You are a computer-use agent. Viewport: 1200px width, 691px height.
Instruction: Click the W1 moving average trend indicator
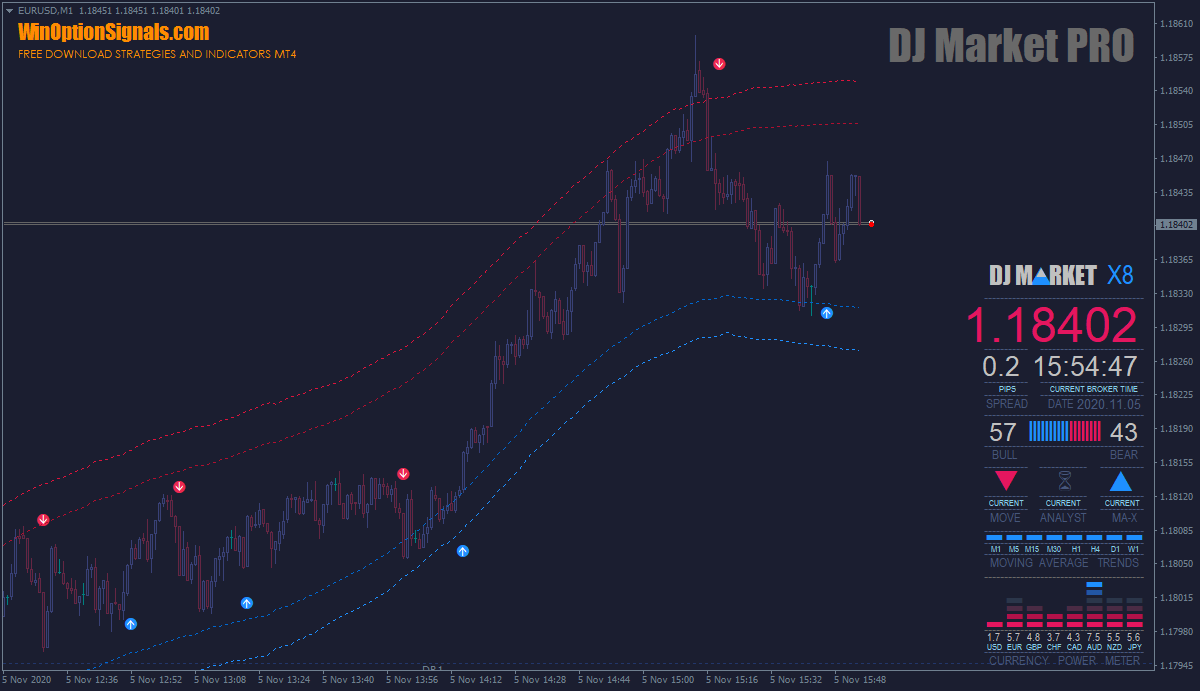(x=1134, y=538)
